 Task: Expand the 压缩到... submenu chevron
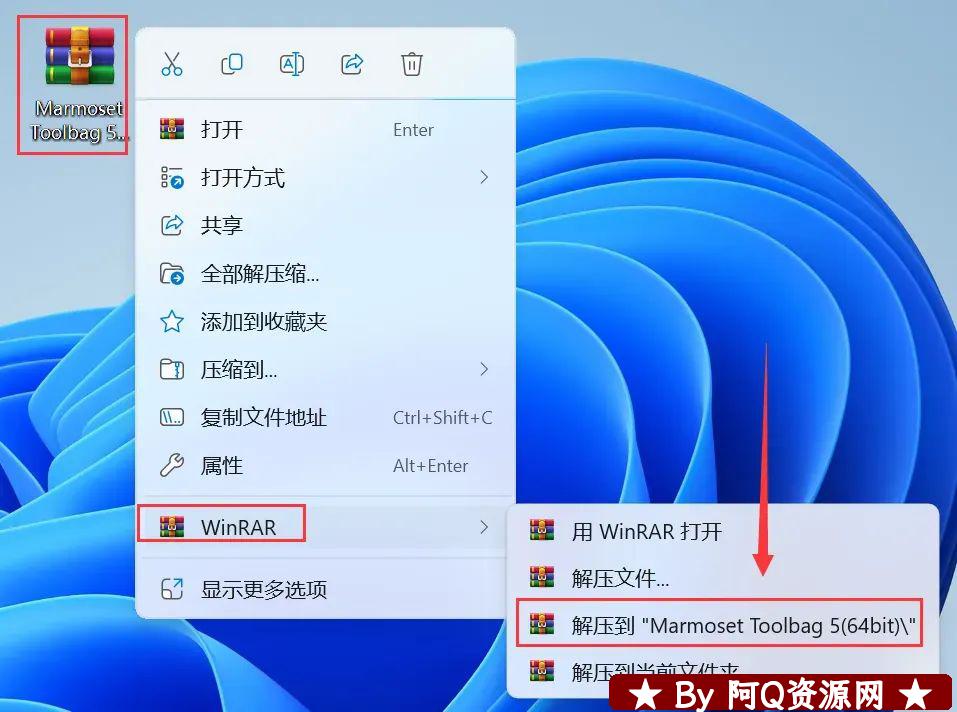[484, 370]
